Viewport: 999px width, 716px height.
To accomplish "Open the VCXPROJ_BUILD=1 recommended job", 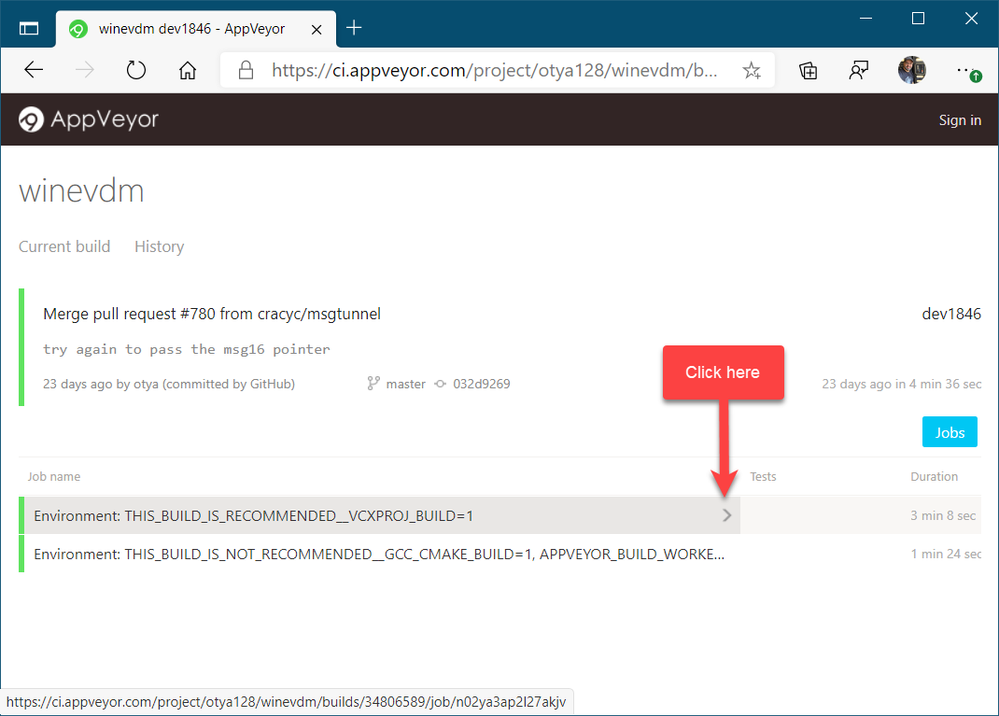I will 380,515.
